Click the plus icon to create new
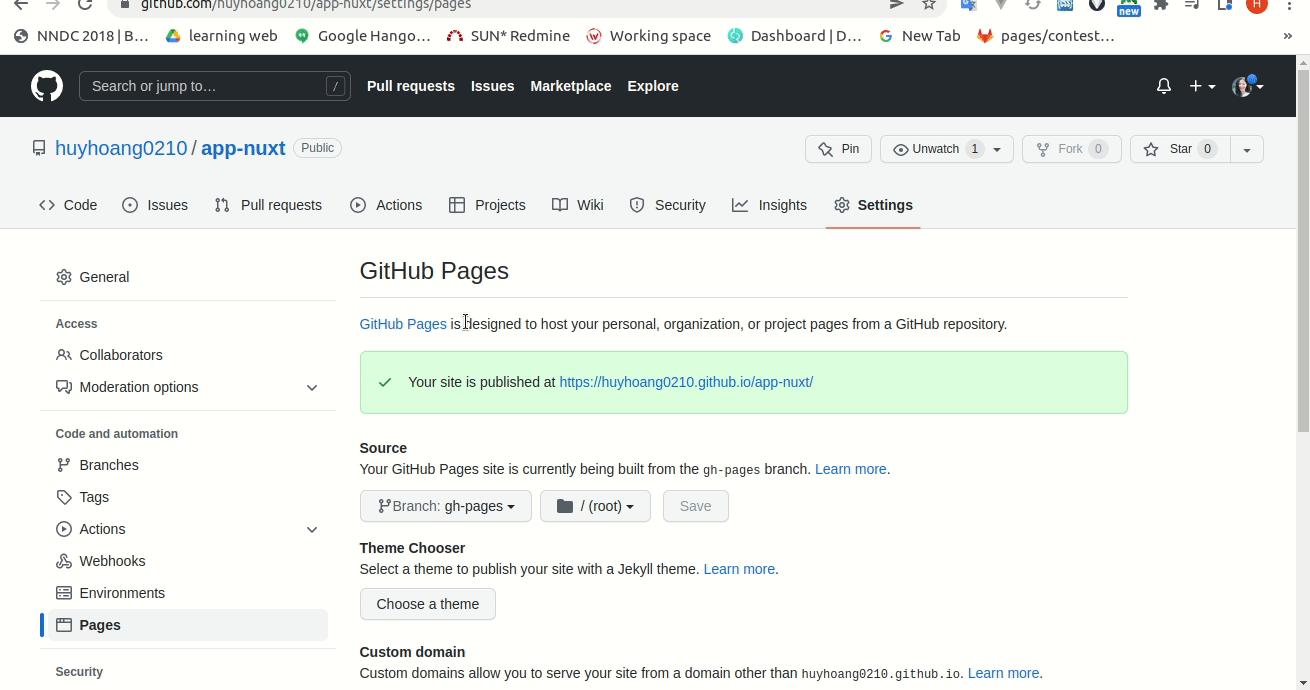This screenshot has height=690, width=1310. point(1197,86)
